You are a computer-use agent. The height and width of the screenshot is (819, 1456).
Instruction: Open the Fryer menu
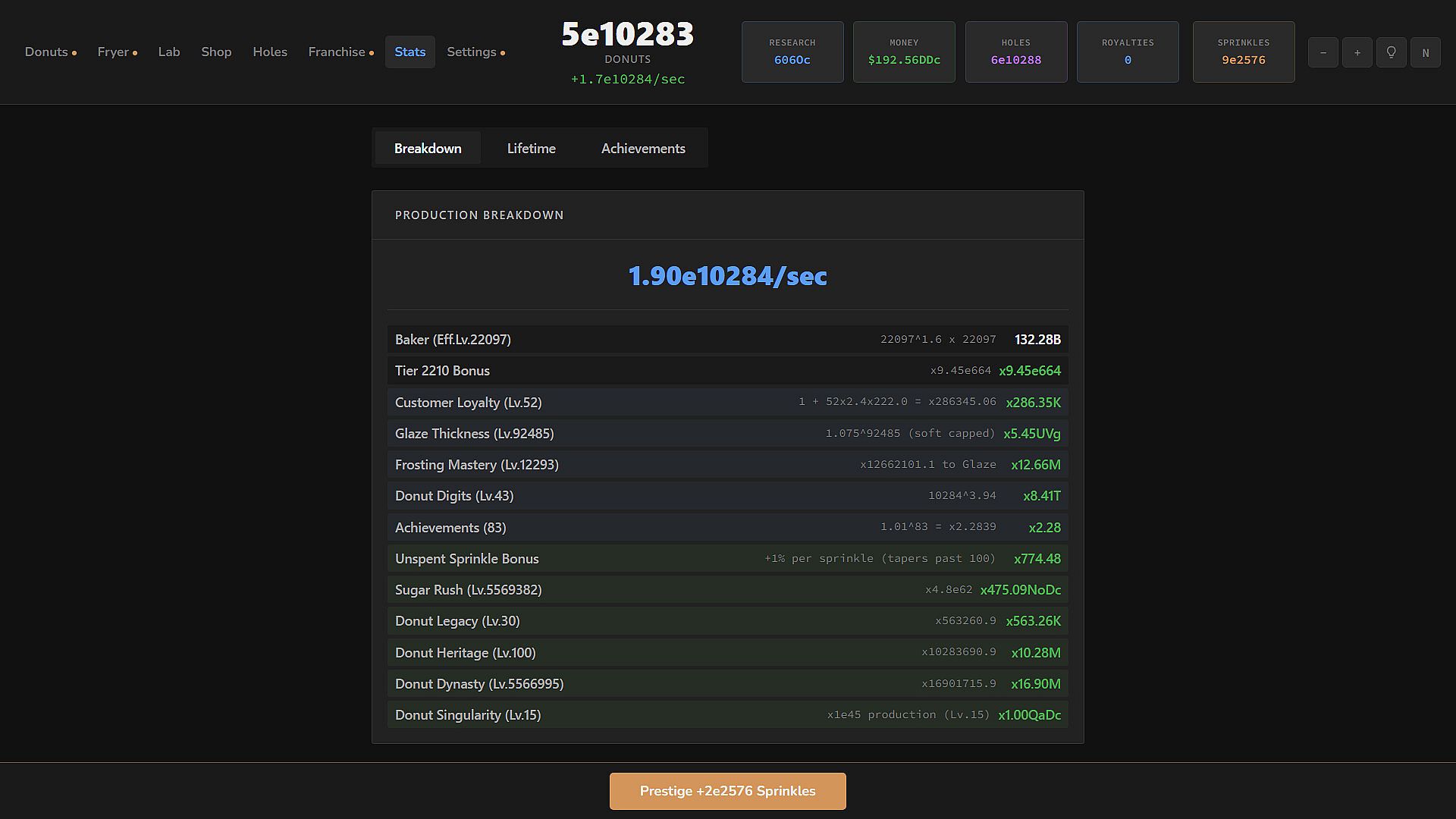coord(118,52)
